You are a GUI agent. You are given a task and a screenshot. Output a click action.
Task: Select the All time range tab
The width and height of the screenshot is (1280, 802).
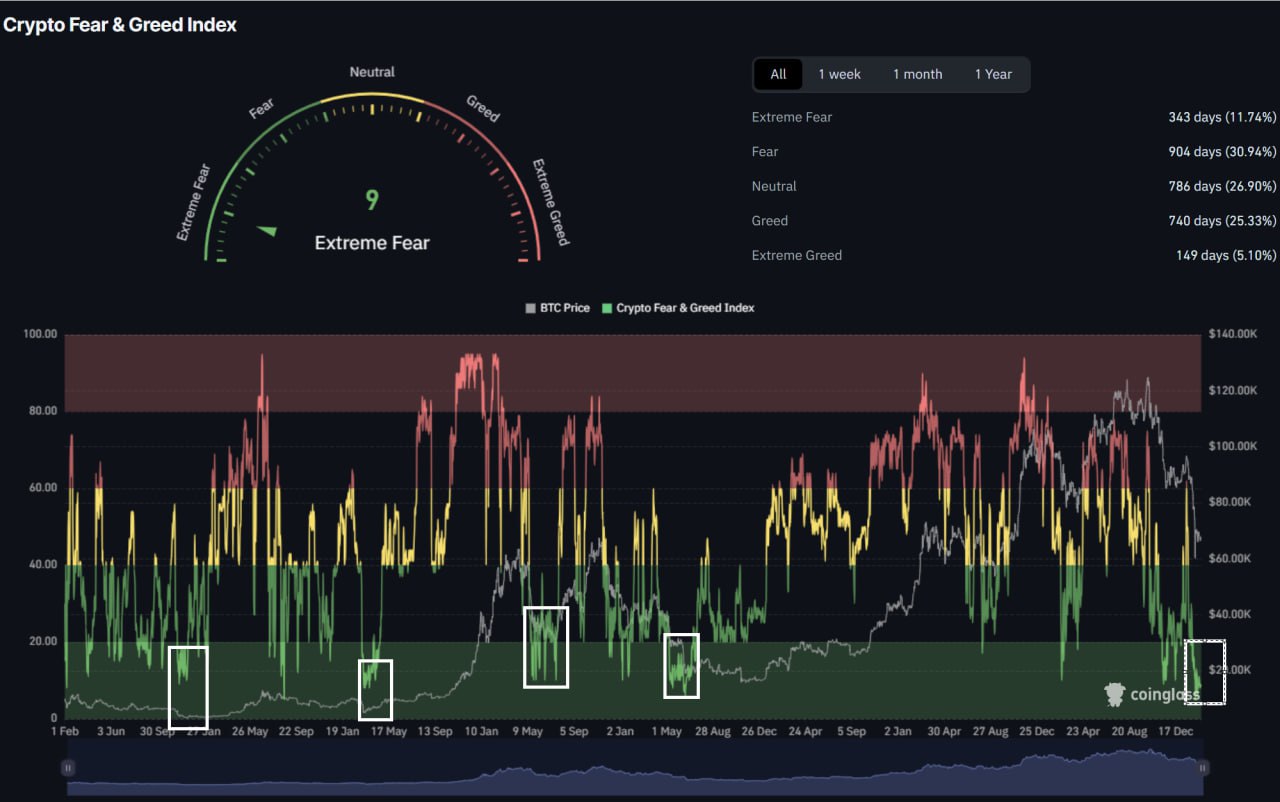pyautogui.click(x=778, y=74)
